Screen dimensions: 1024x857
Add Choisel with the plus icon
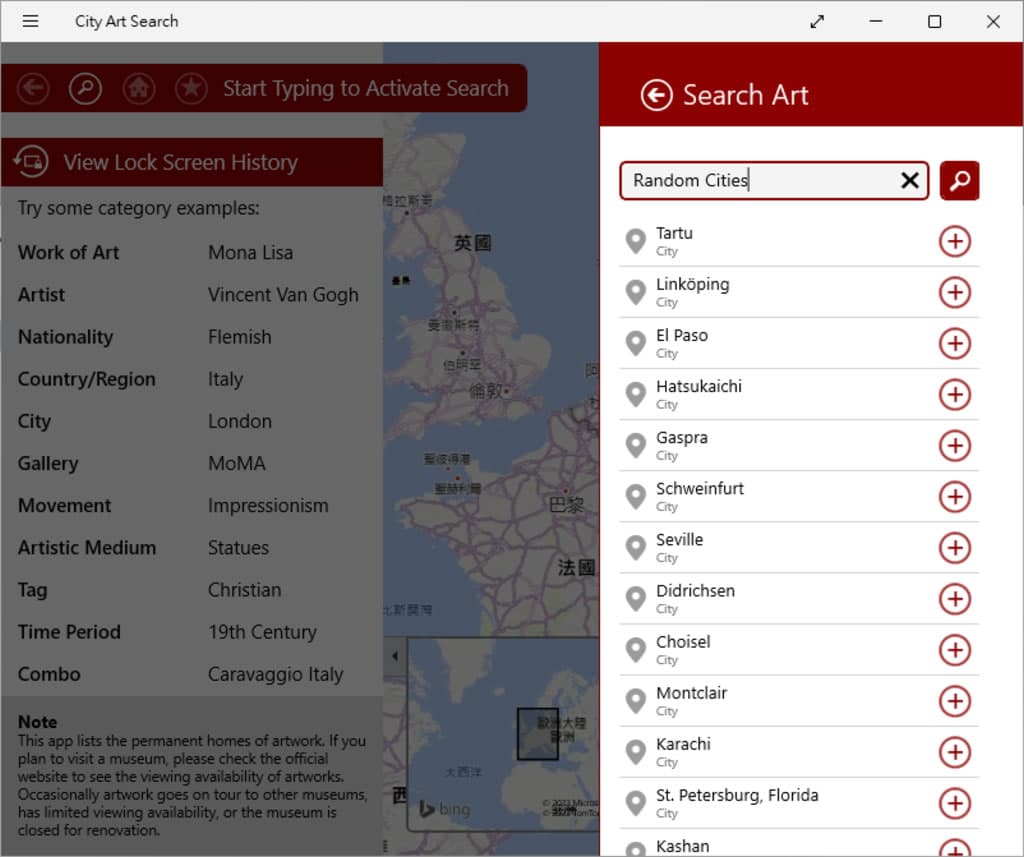pyautogui.click(x=955, y=650)
